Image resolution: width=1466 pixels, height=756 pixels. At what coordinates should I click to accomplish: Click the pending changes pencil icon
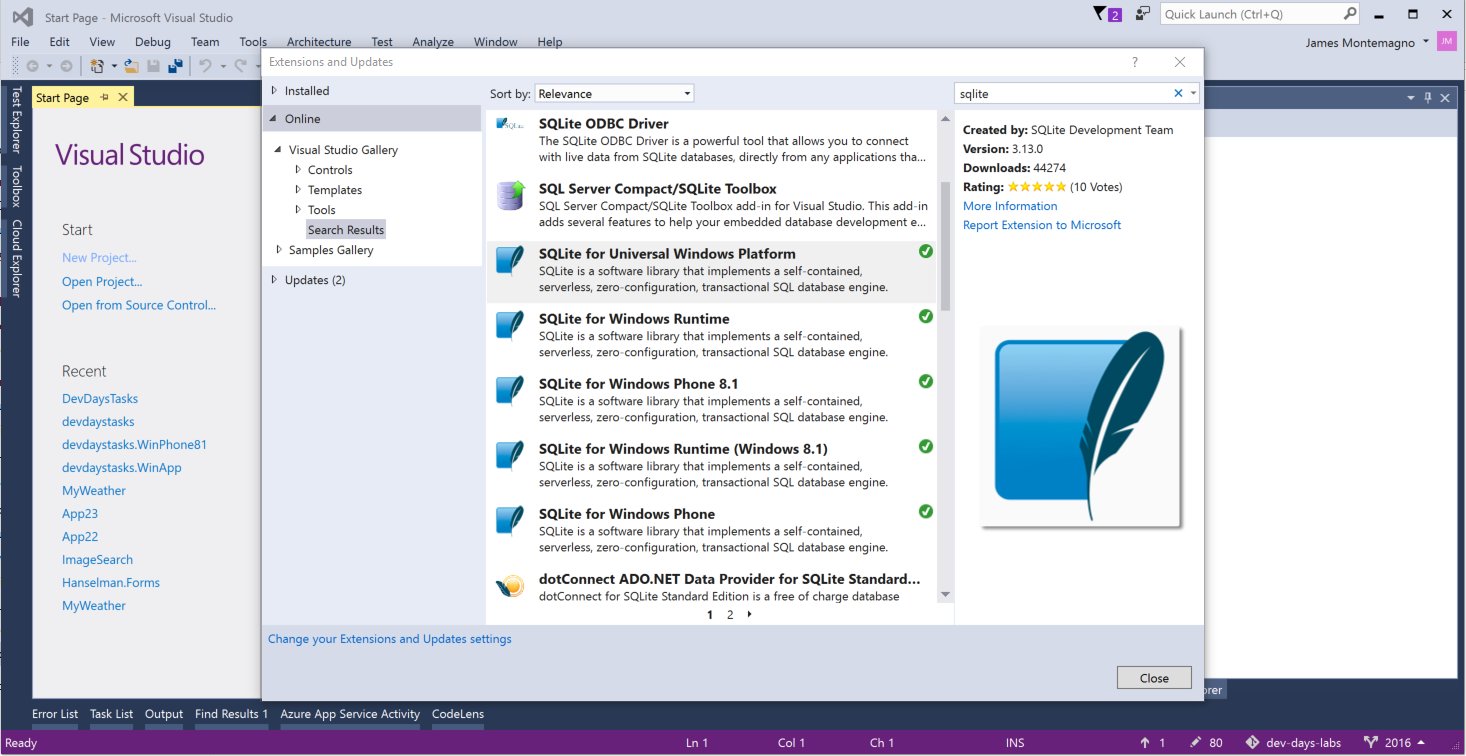(1195, 743)
